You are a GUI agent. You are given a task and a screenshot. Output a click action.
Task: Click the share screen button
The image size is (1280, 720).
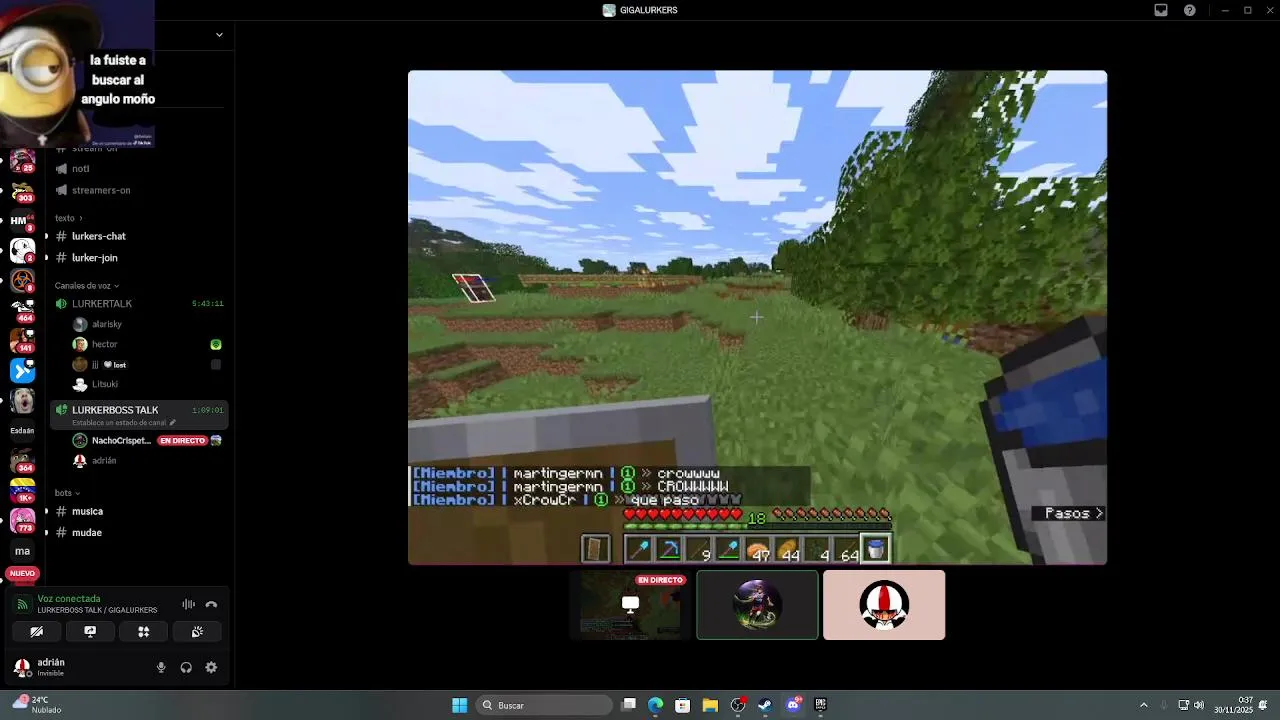tap(90, 632)
